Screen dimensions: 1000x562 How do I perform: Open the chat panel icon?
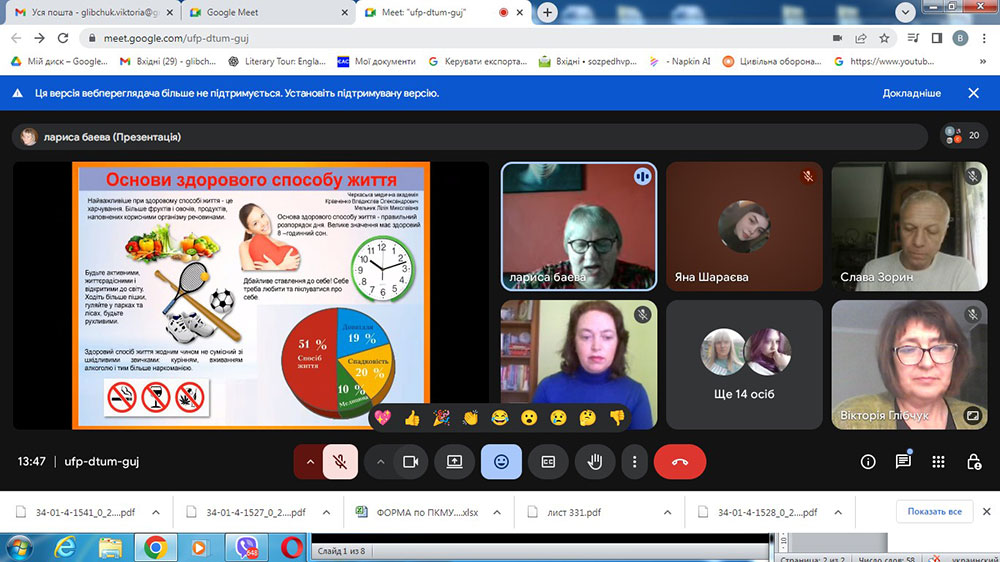point(903,462)
